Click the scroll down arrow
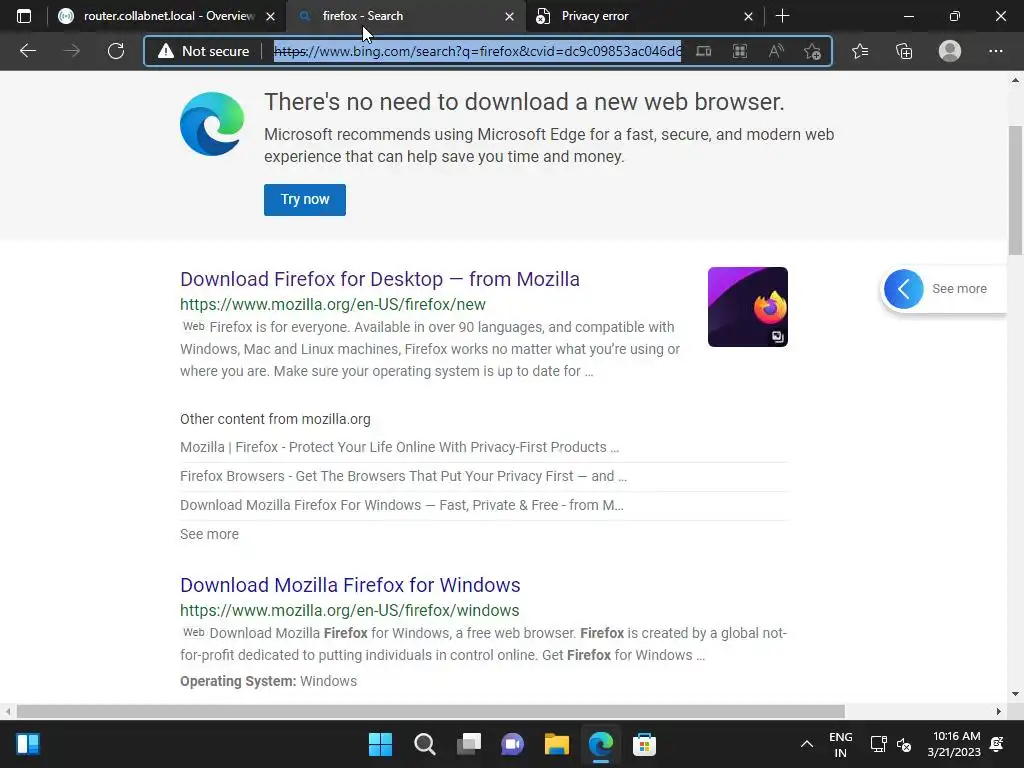This screenshot has height=768, width=1024. click(1015, 694)
